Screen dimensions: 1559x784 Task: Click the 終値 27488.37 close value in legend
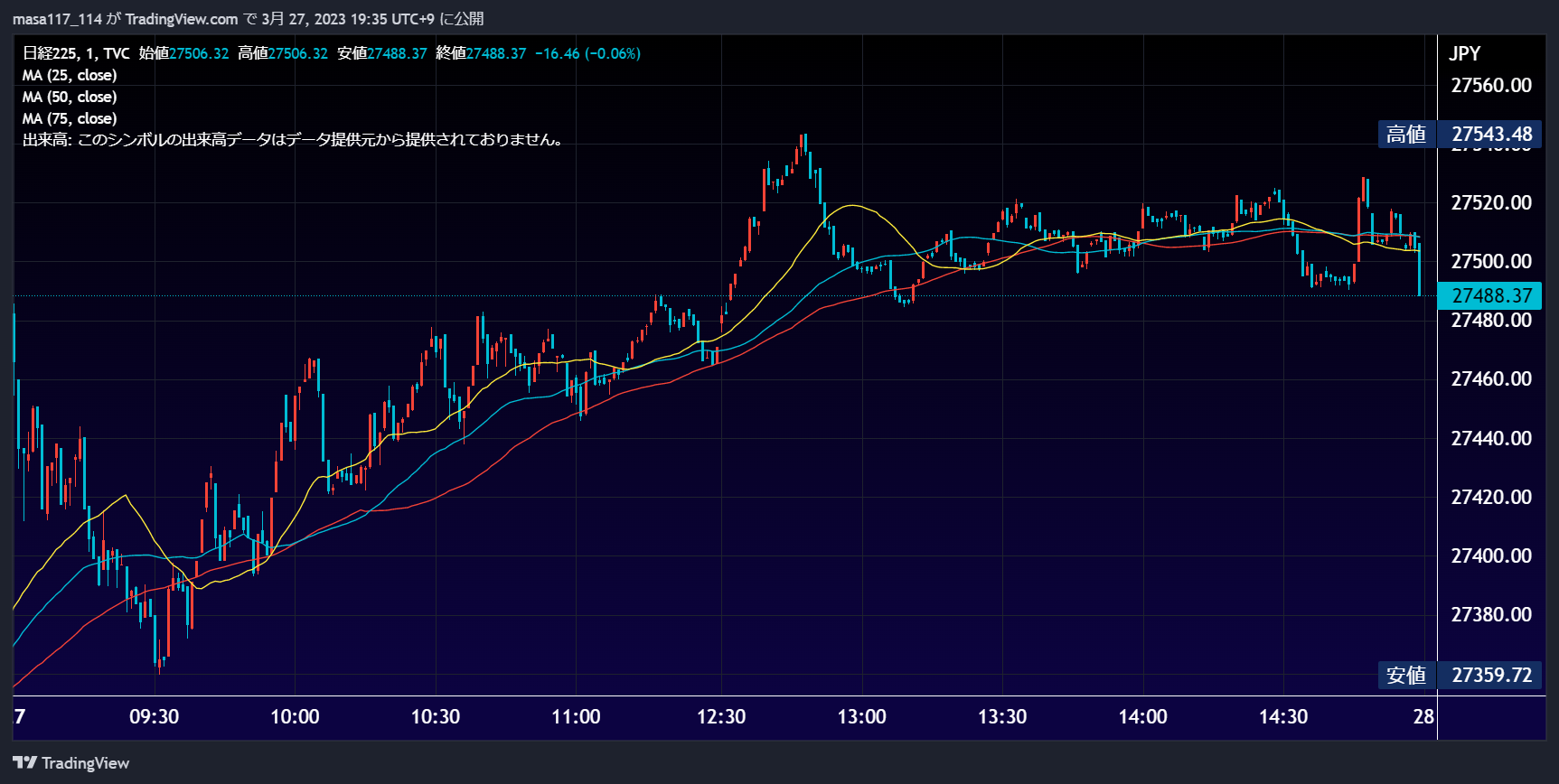[x=481, y=53]
